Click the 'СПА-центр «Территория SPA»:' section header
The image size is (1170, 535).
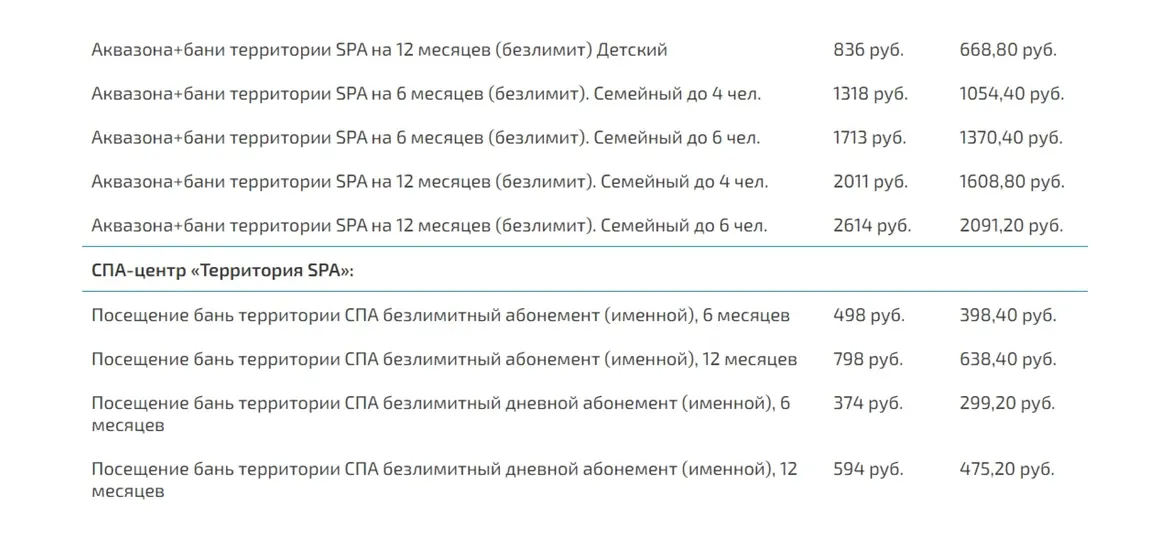tap(223, 270)
